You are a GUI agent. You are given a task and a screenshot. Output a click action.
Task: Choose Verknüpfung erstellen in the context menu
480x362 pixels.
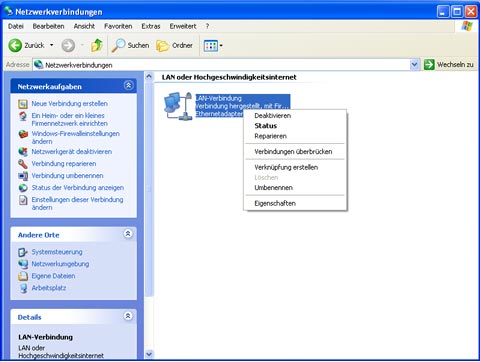coord(295,167)
